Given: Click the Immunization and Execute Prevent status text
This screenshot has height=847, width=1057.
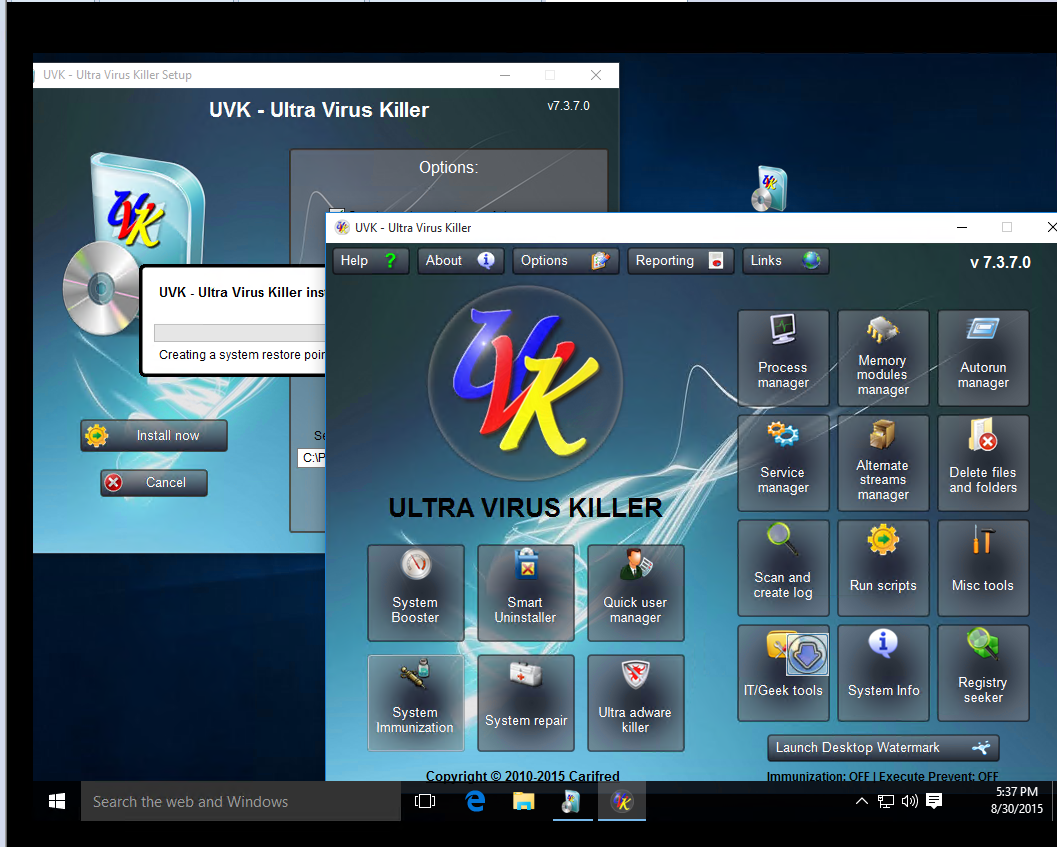Looking at the screenshot, I should tap(882, 776).
